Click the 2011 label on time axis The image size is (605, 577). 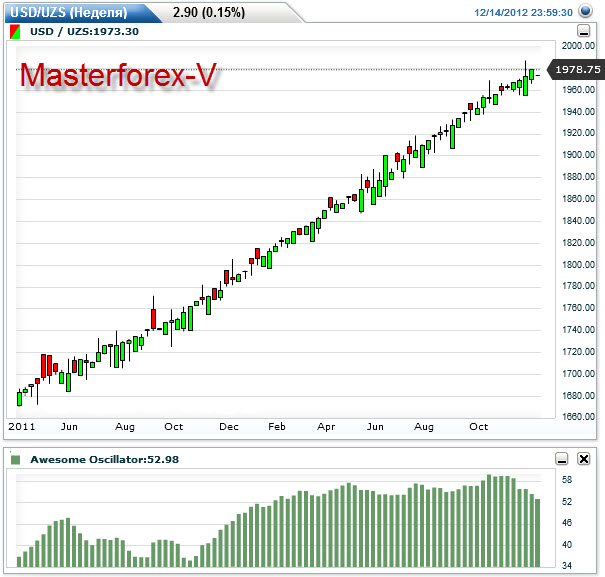(22, 427)
